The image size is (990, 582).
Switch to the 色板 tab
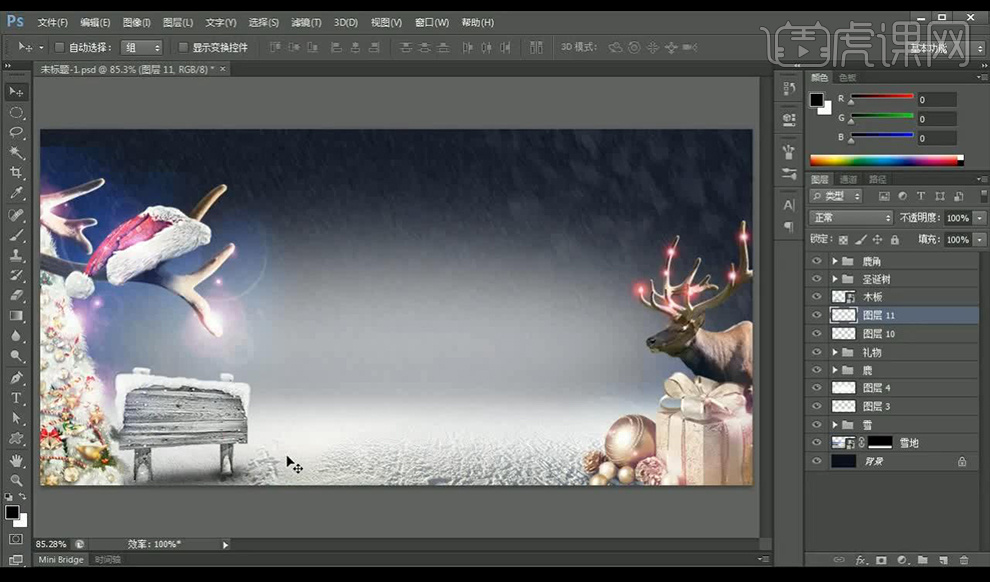point(847,78)
